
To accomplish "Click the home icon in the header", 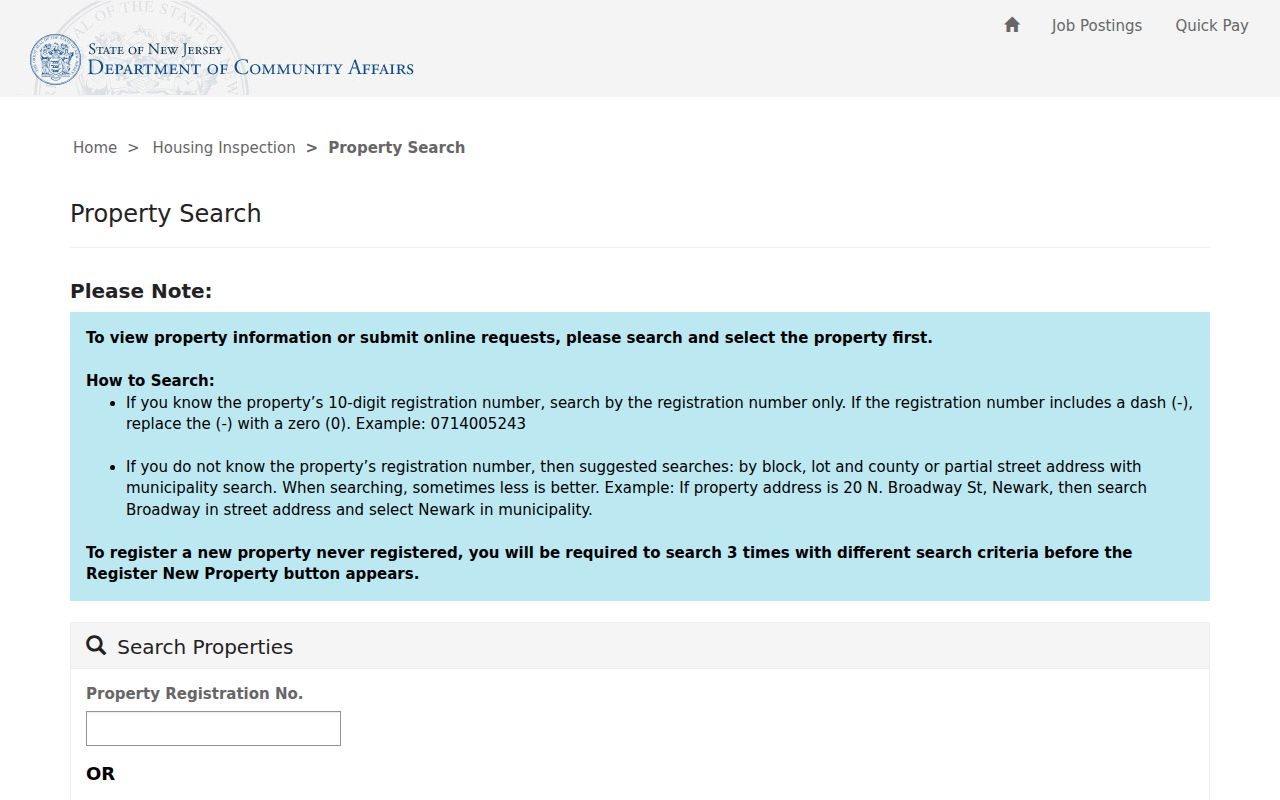I will (x=1012, y=25).
